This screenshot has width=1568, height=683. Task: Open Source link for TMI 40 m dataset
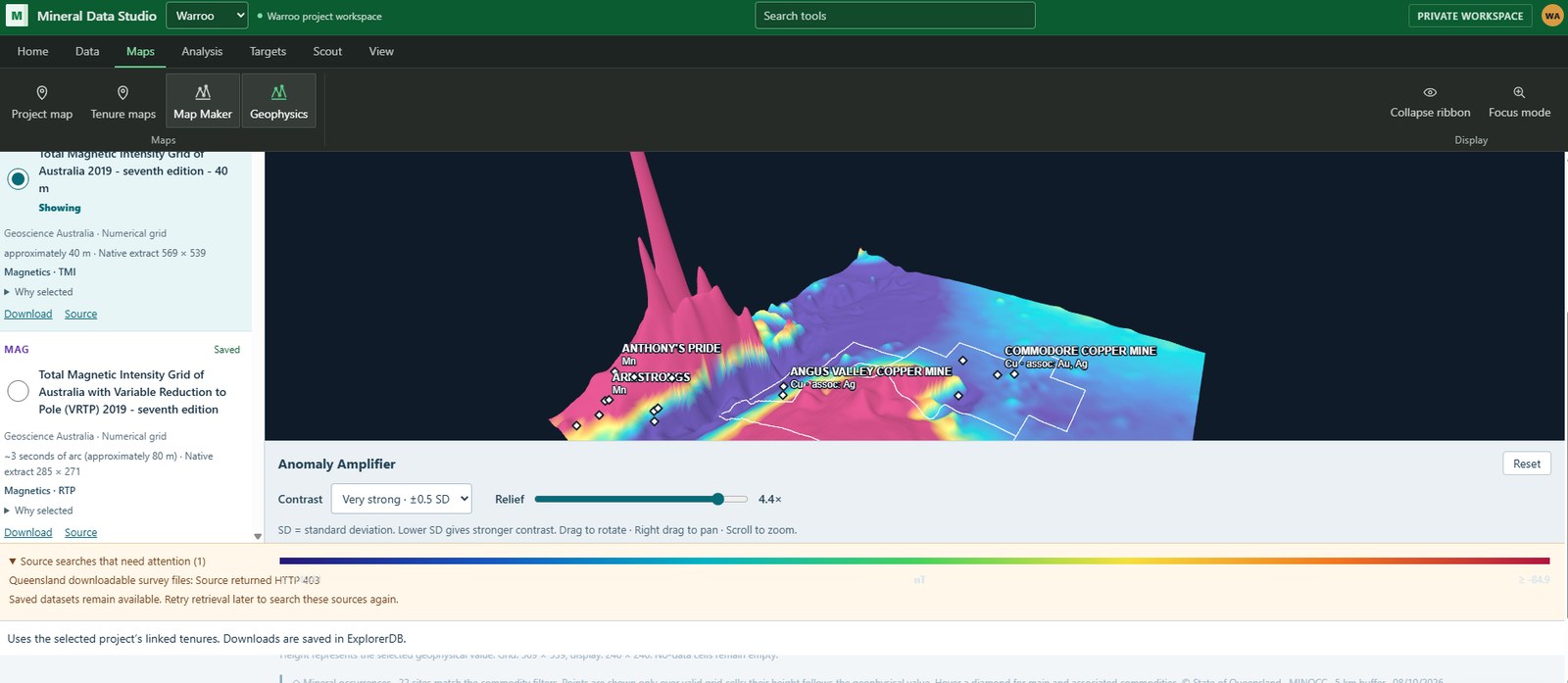click(80, 315)
